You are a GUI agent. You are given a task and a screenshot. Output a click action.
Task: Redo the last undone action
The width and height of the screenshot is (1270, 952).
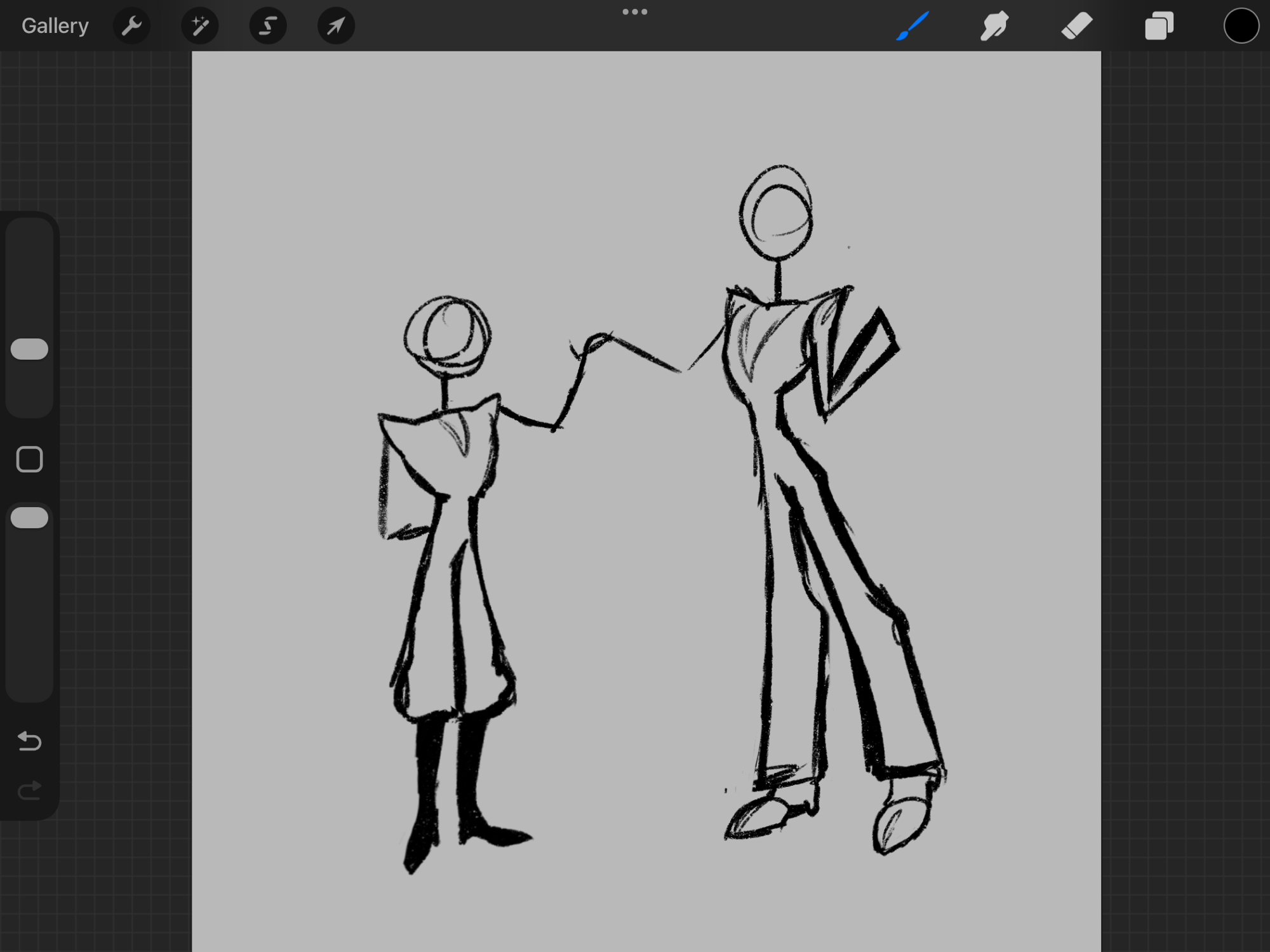pyautogui.click(x=29, y=790)
